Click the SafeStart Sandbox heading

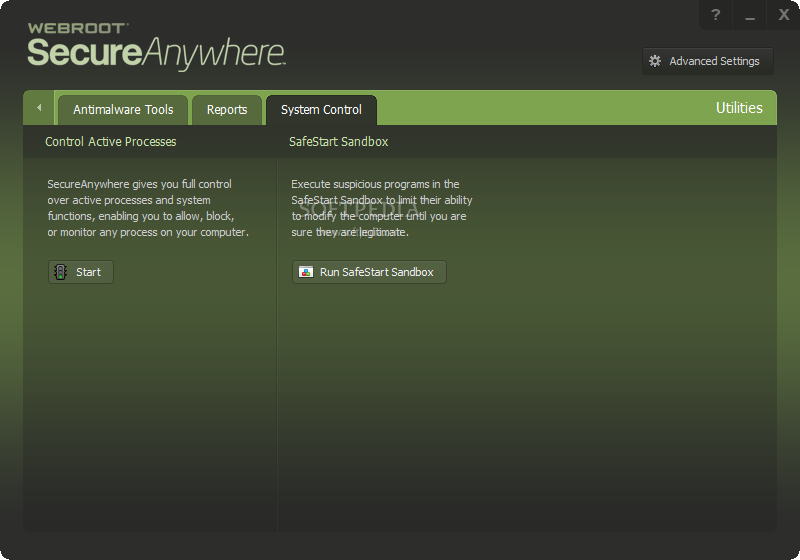tap(339, 142)
